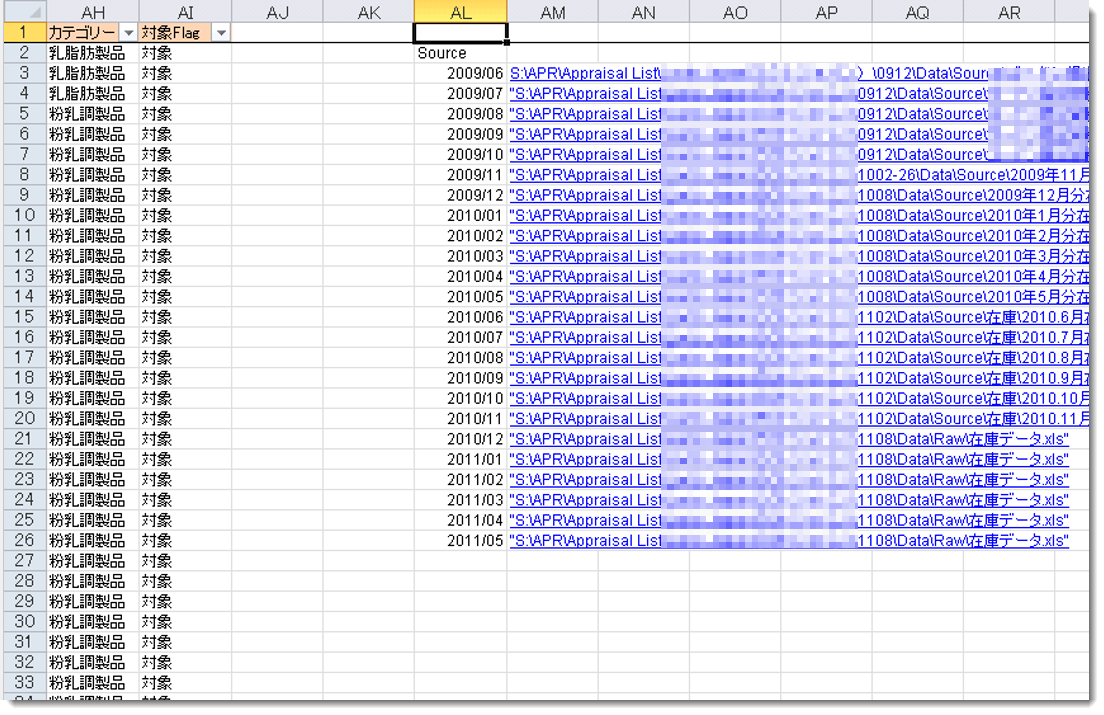Select row header 20
The width and height of the screenshot is (1104, 715).
[x=25, y=419]
